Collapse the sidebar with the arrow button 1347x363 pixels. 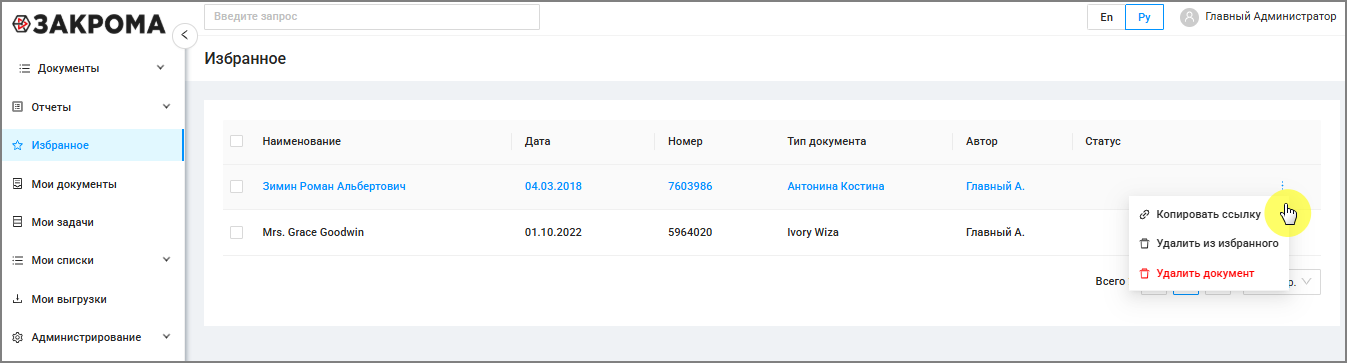(x=184, y=36)
